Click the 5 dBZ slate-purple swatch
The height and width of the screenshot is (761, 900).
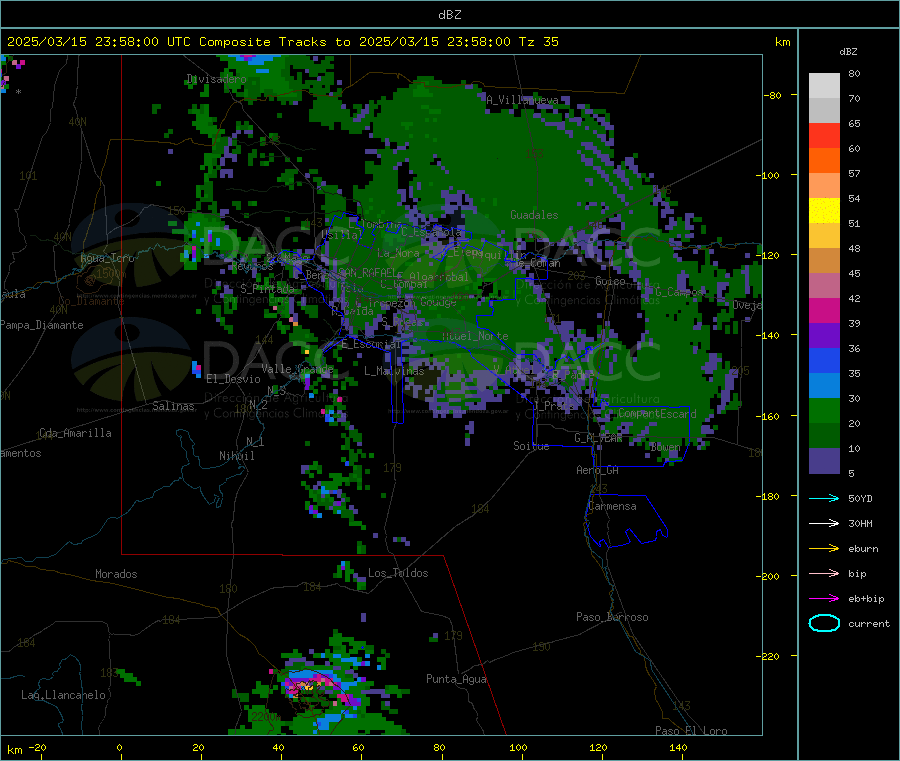(x=824, y=461)
